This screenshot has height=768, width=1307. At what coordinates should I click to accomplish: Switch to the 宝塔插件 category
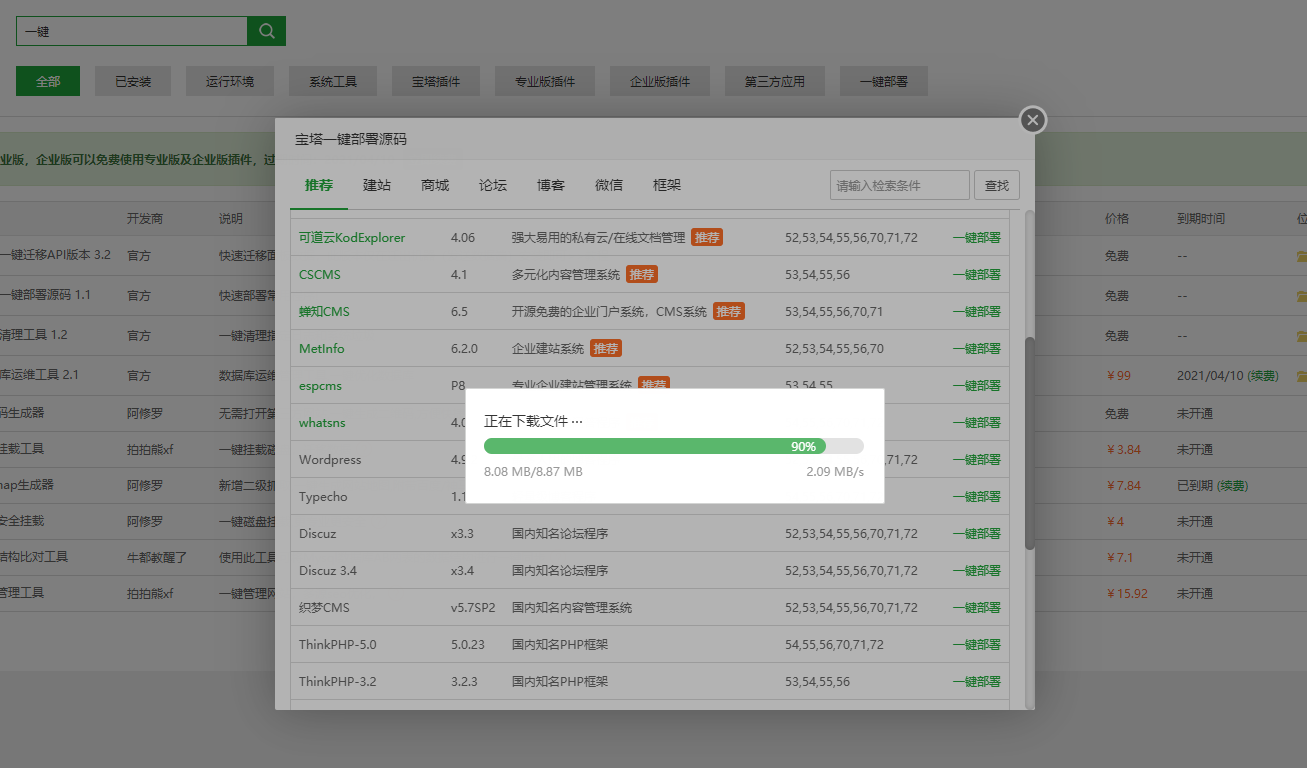coord(436,82)
